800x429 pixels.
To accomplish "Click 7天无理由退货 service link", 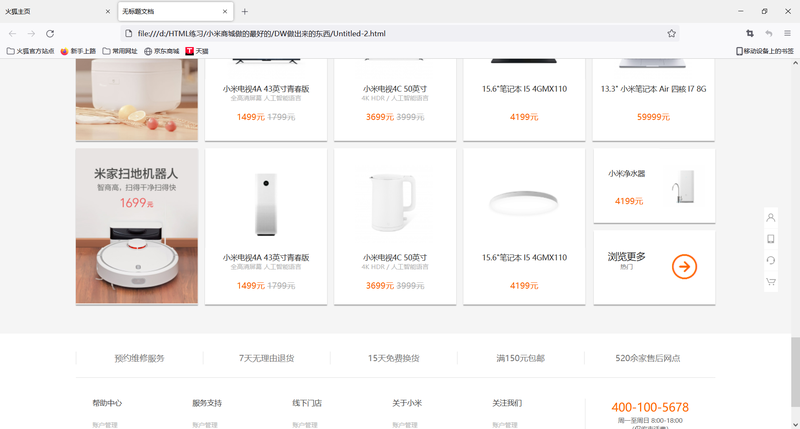I will click(266, 358).
